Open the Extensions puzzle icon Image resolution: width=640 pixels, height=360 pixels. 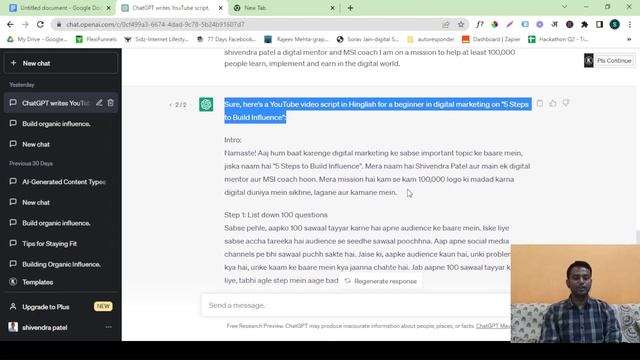point(584,24)
